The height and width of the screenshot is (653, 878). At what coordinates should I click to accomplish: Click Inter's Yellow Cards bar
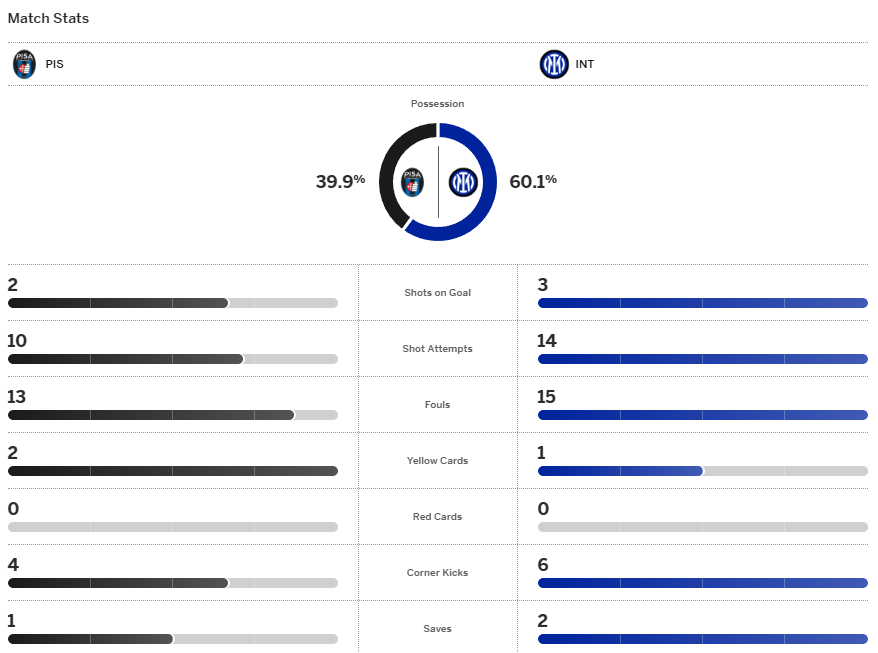[702, 471]
